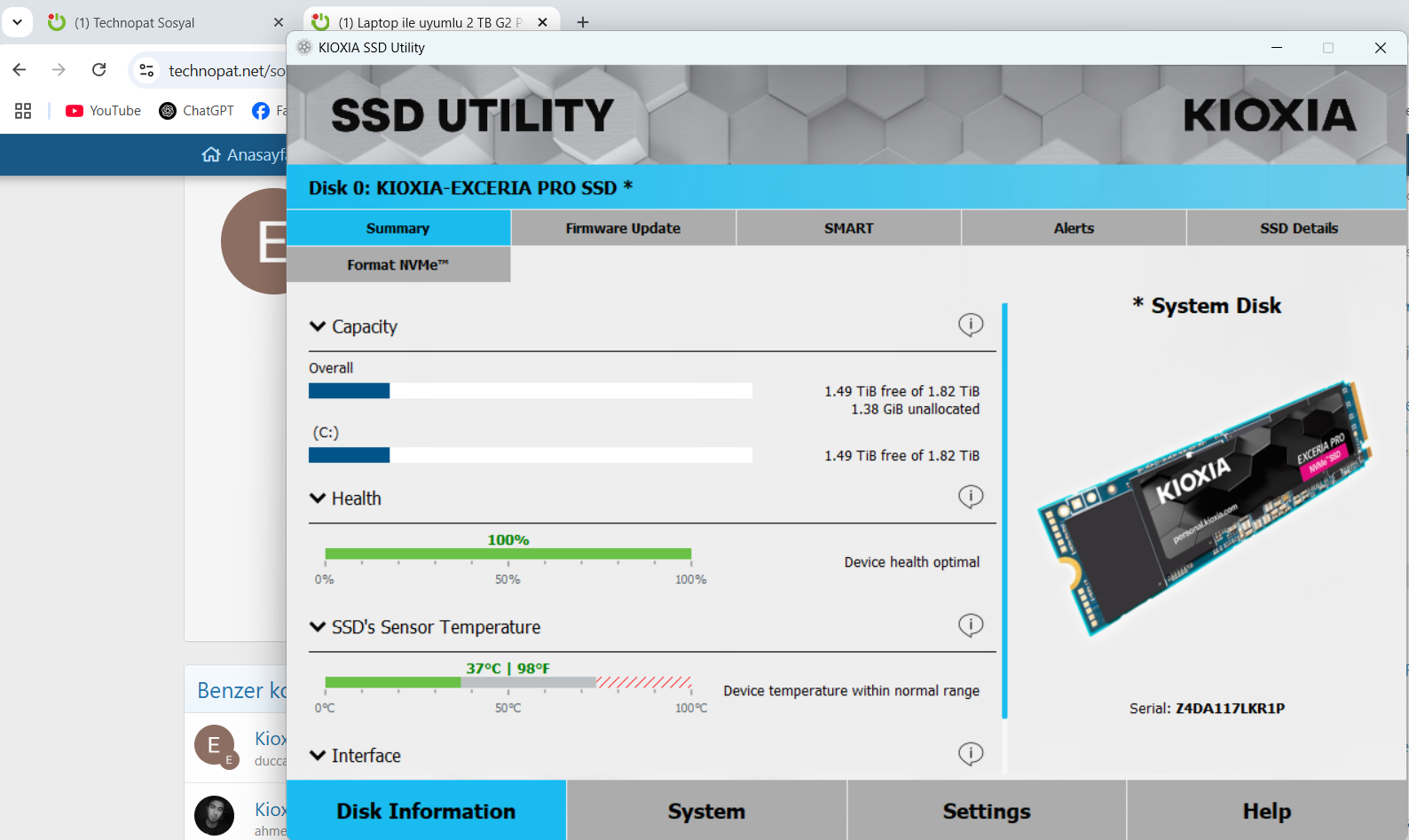Click 'Device temperature within normal range' text

(x=852, y=691)
